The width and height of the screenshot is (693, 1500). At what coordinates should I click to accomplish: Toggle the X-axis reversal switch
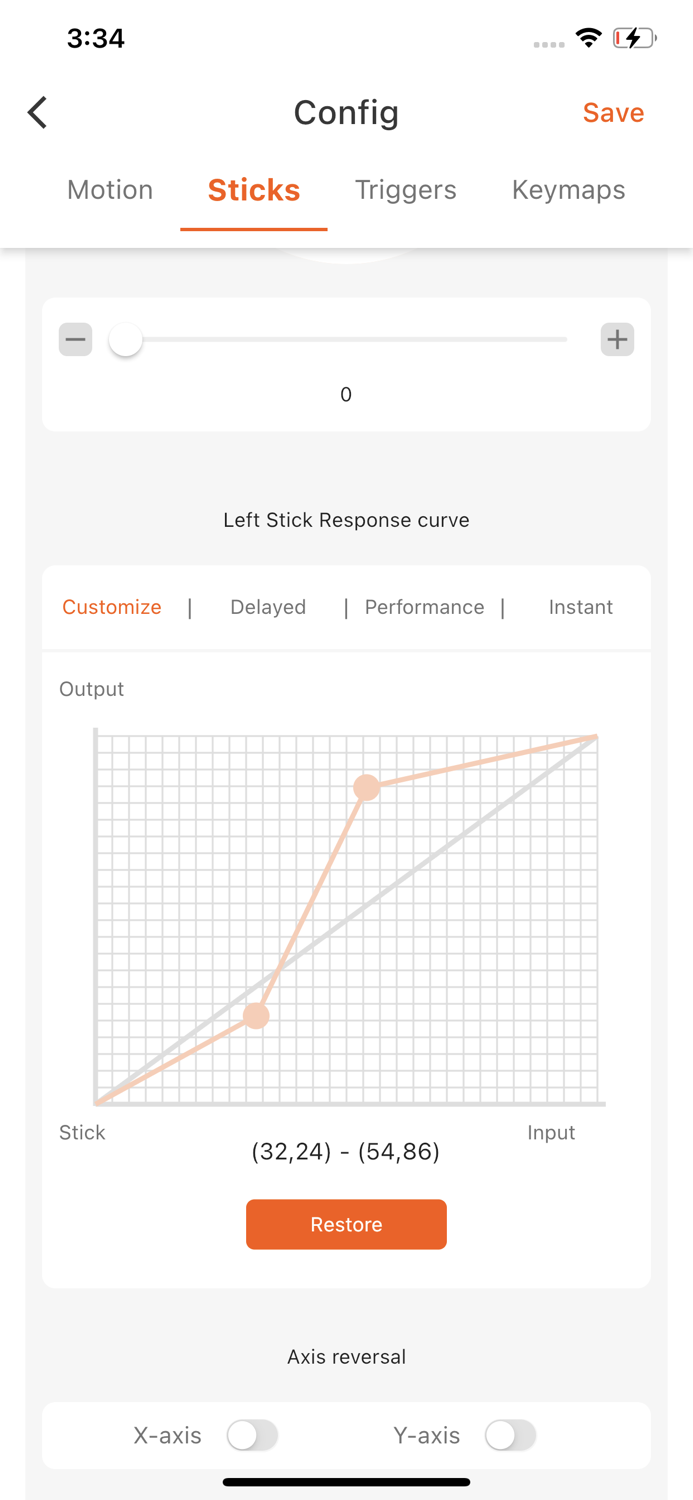pyautogui.click(x=252, y=1435)
